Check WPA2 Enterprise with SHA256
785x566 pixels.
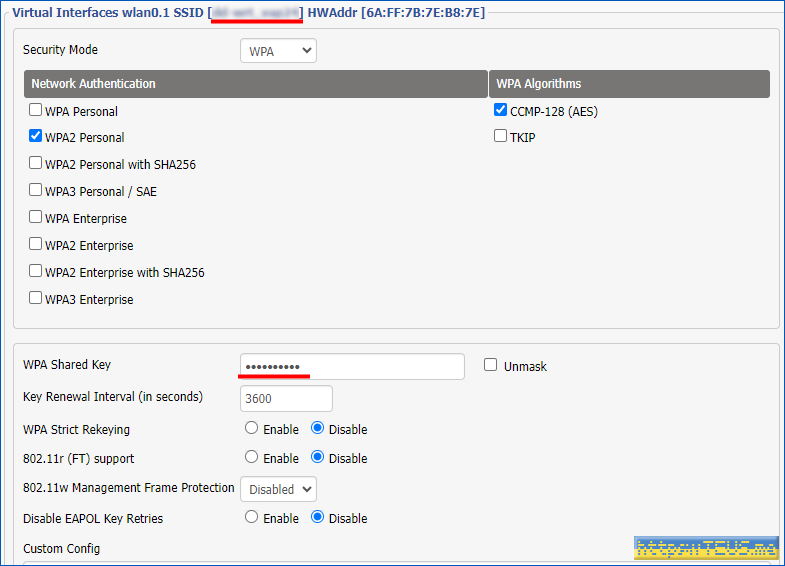pos(36,272)
